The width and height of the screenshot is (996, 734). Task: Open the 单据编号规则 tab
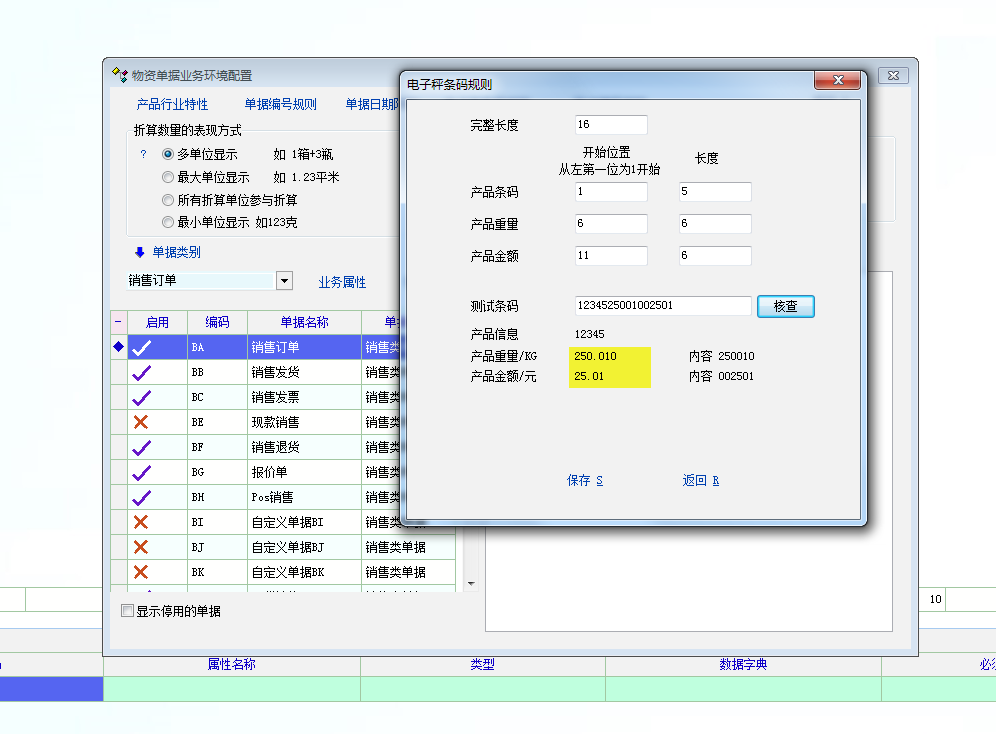(x=280, y=104)
